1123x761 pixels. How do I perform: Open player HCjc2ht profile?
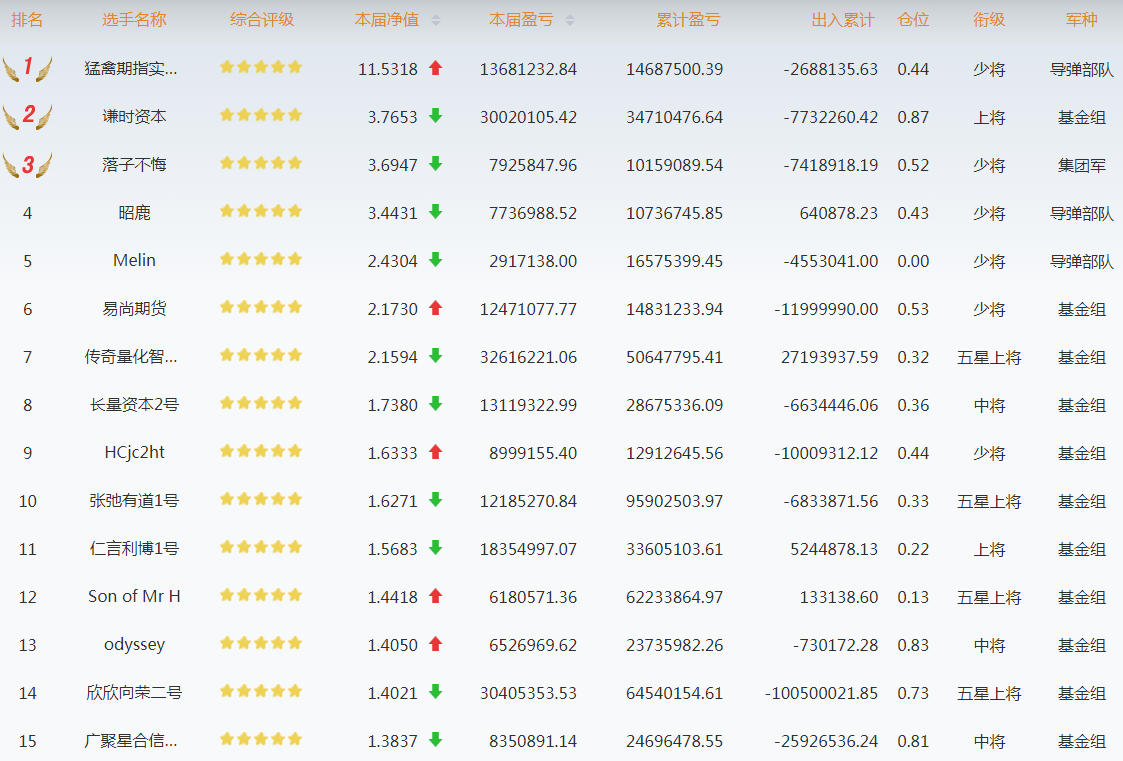pyautogui.click(x=134, y=452)
